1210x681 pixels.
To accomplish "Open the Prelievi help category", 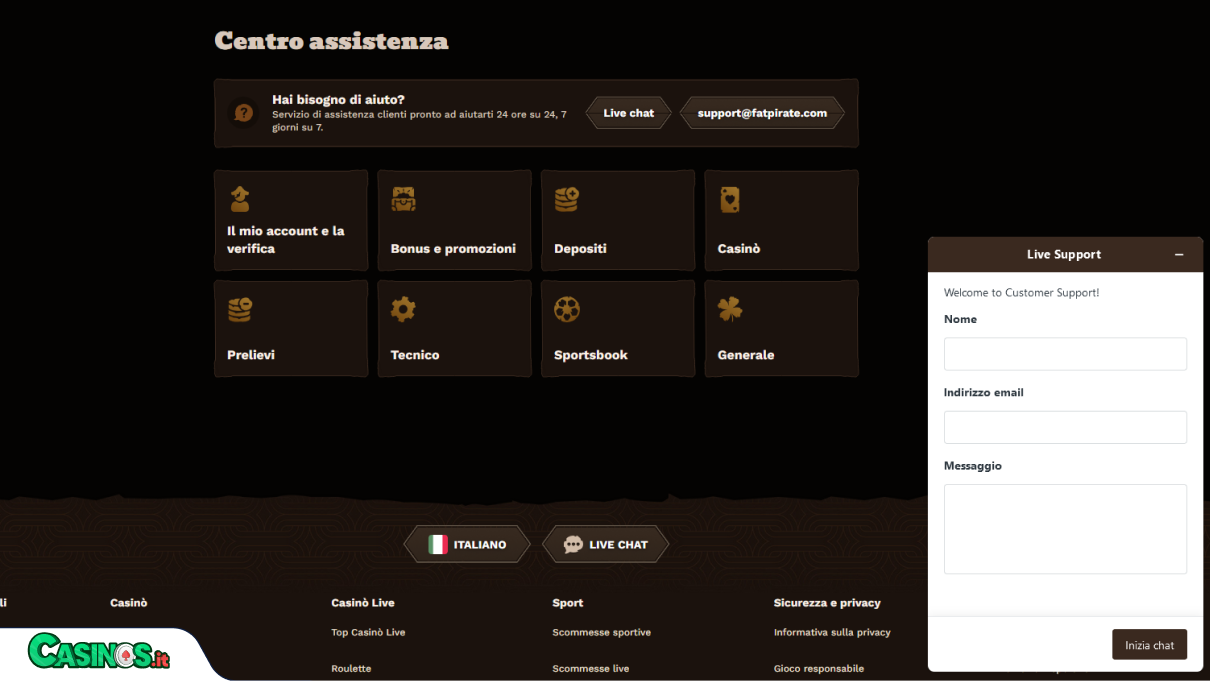I will pos(291,328).
